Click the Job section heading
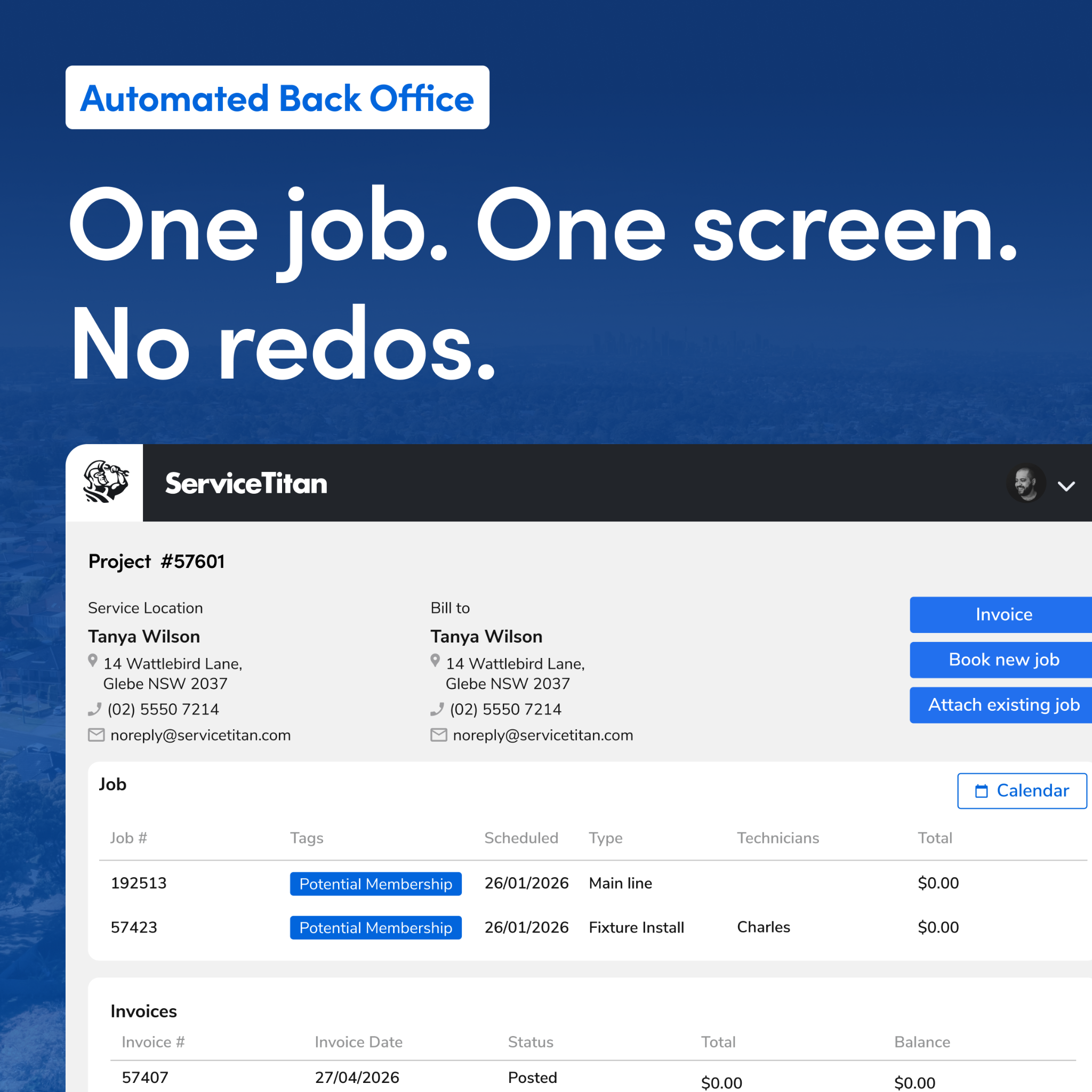Viewport: 1092px width, 1092px height. tap(113, 784)
